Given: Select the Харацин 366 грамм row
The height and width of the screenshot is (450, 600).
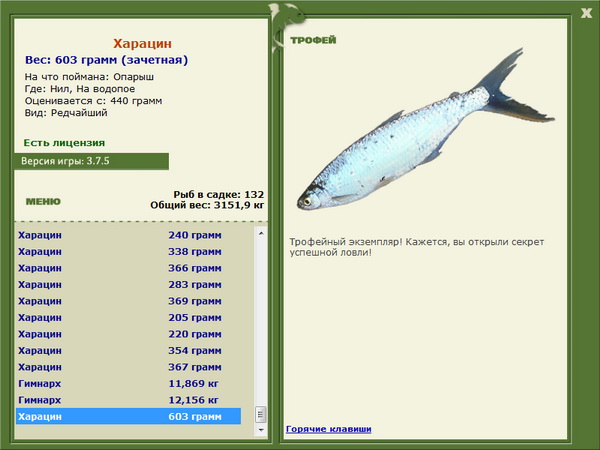Looking at the screenshot, I should click(129, 268).
